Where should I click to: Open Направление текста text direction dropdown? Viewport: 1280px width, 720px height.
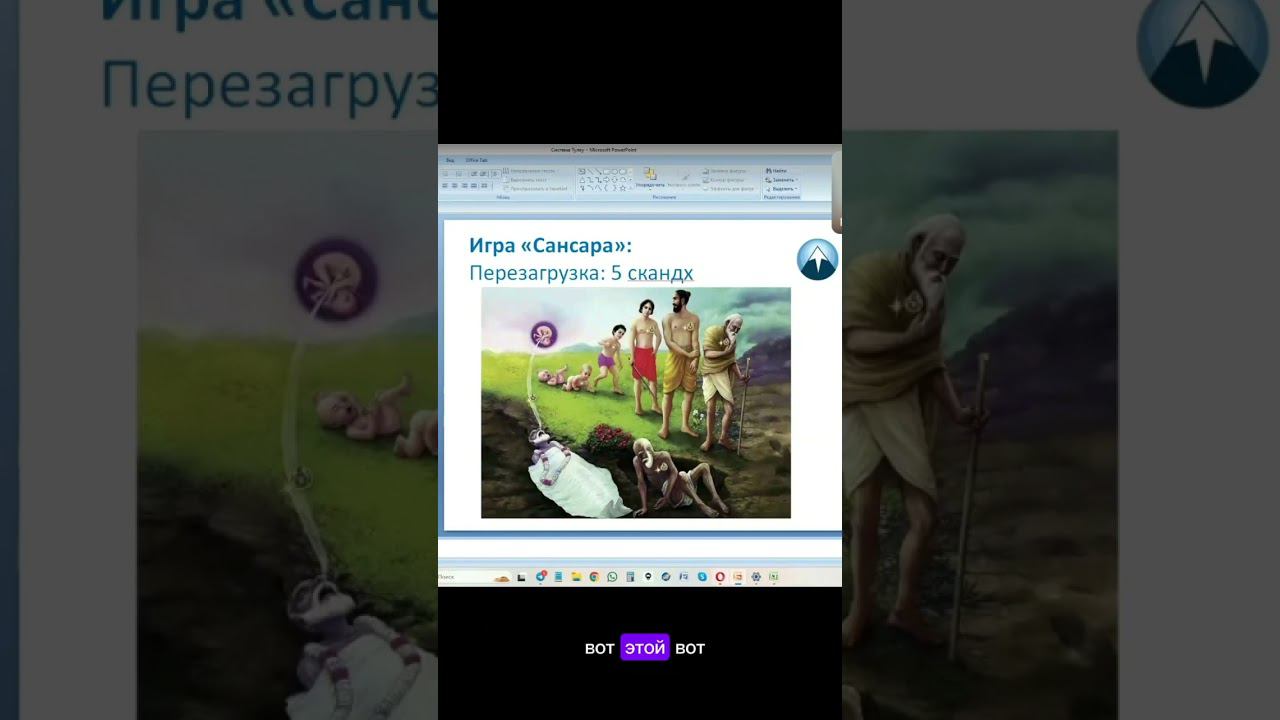(x=529, y=171)
